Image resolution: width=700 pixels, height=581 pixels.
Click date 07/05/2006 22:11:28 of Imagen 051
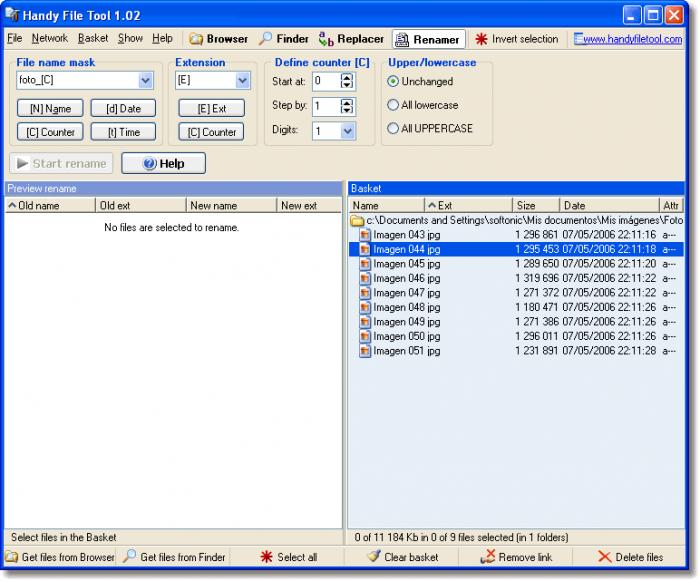point(609,351)
